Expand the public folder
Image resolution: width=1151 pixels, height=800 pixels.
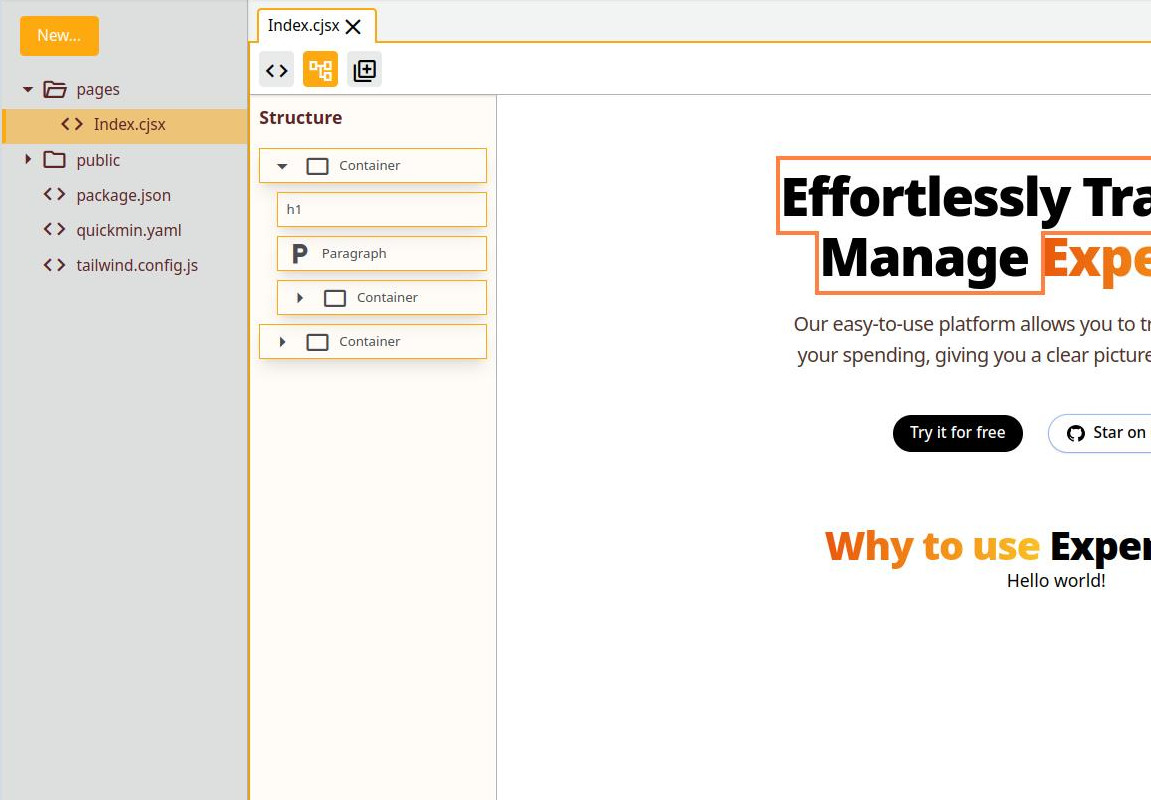[28, 160]
